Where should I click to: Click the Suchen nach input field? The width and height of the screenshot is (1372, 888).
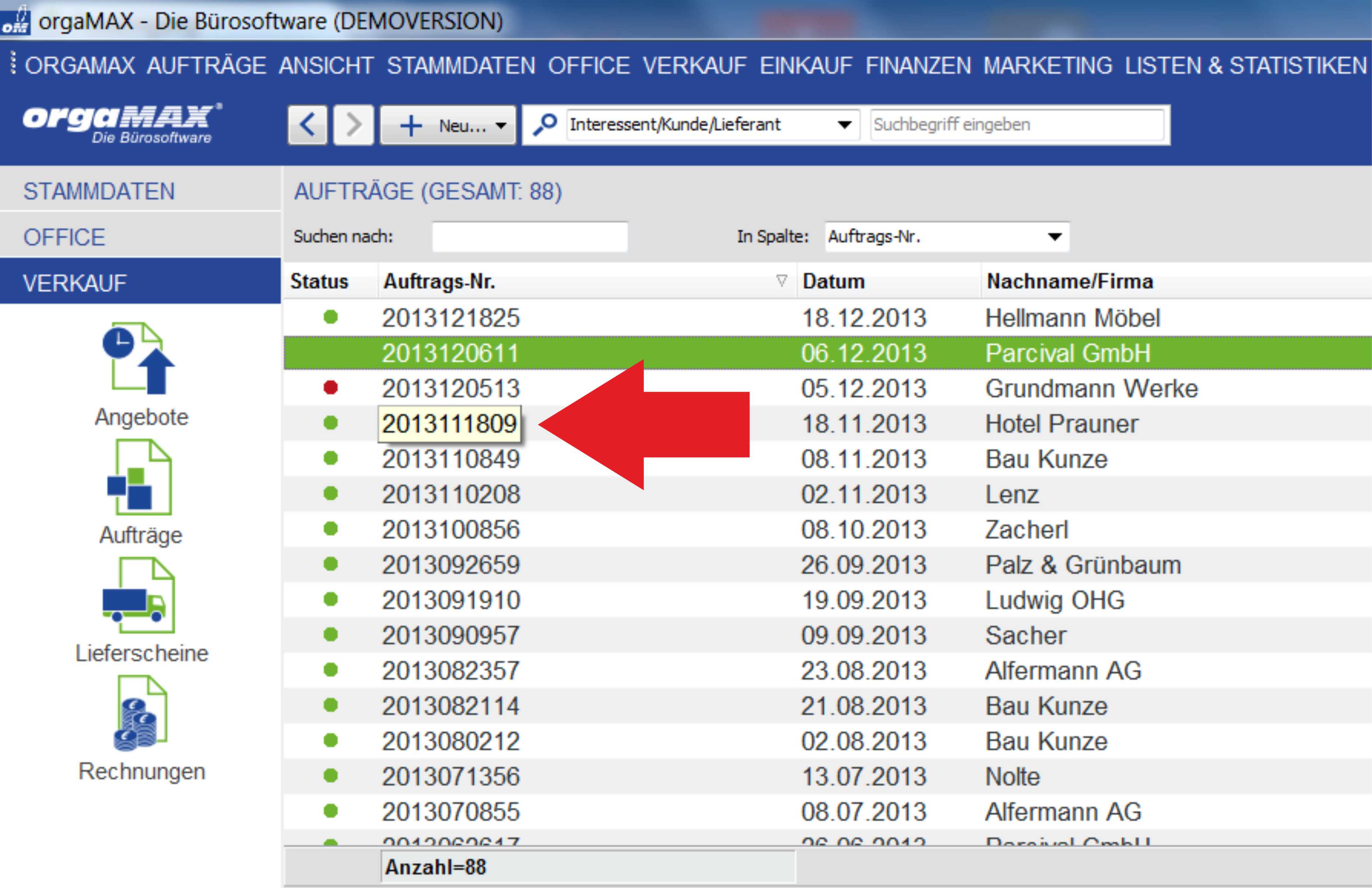[530, 236]
